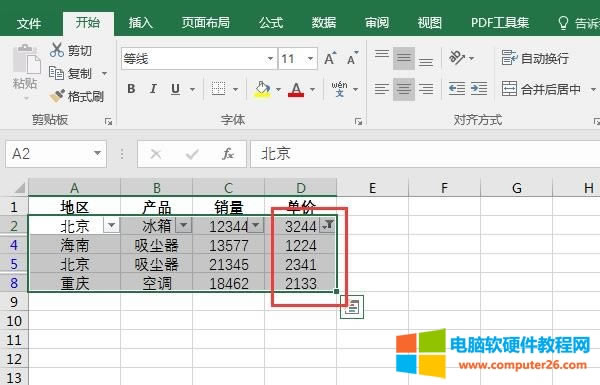Click the Increase Indent icon
Viewport: 600px width, 385px height.
pos(479,89)
